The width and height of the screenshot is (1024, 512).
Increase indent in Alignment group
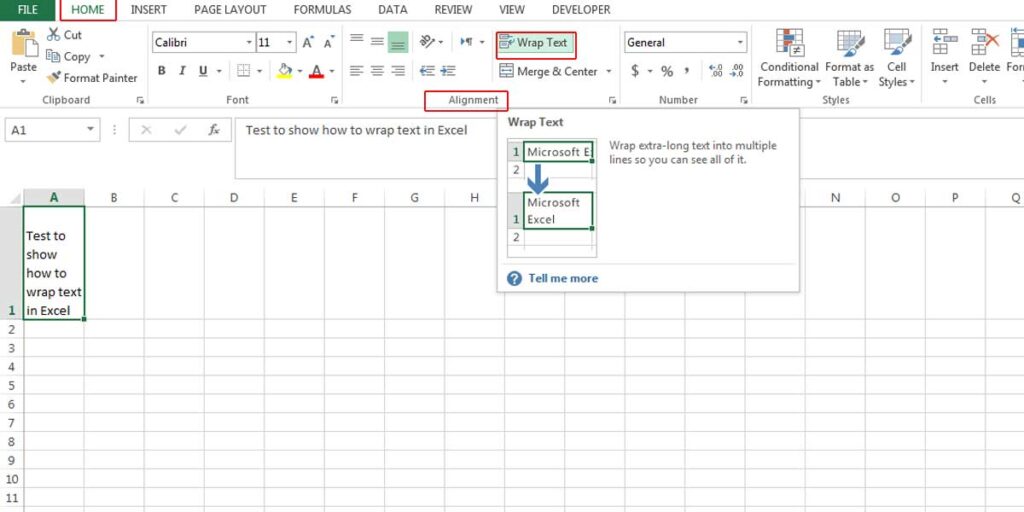448,71
